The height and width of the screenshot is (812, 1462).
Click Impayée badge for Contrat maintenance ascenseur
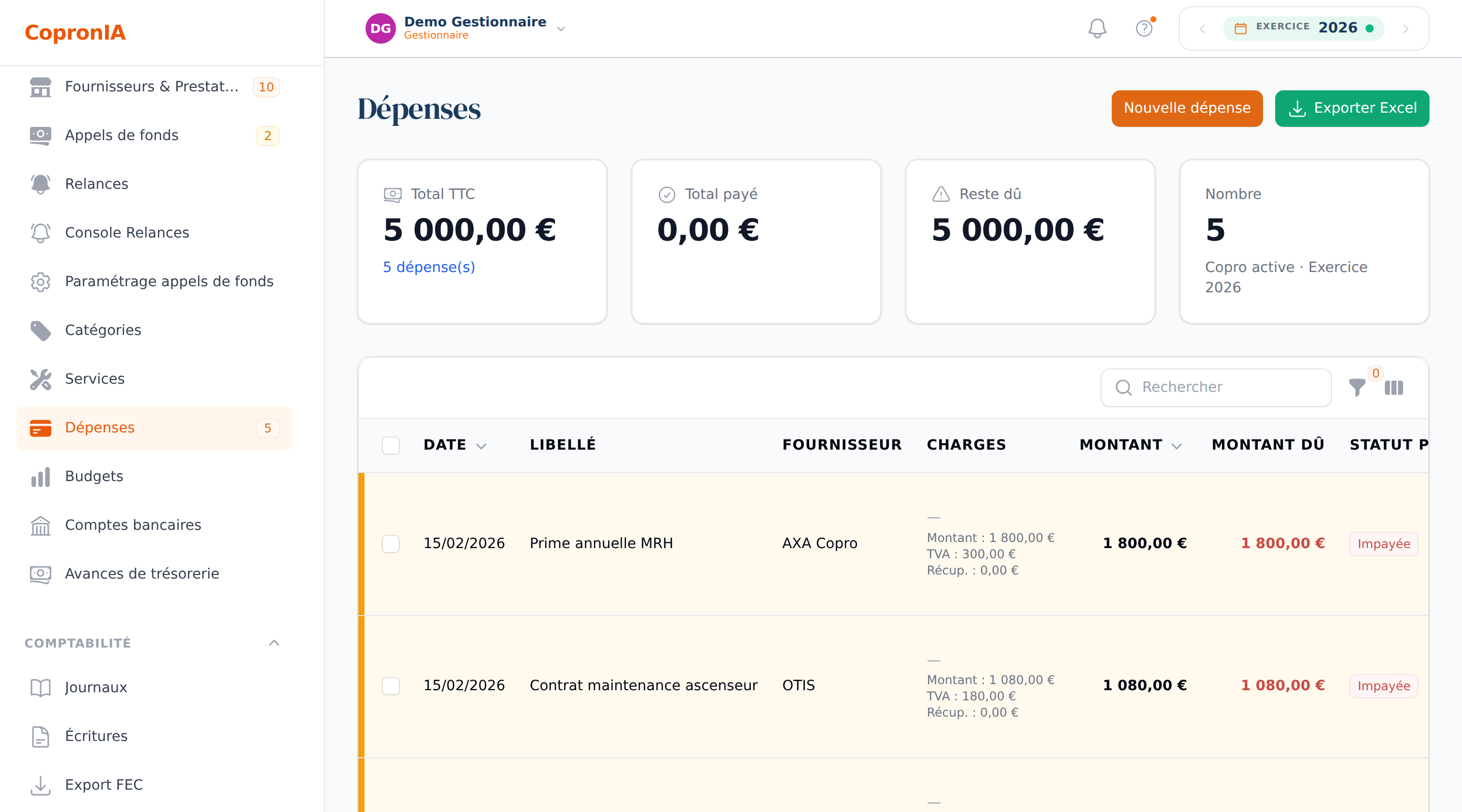pos(1383,686)
